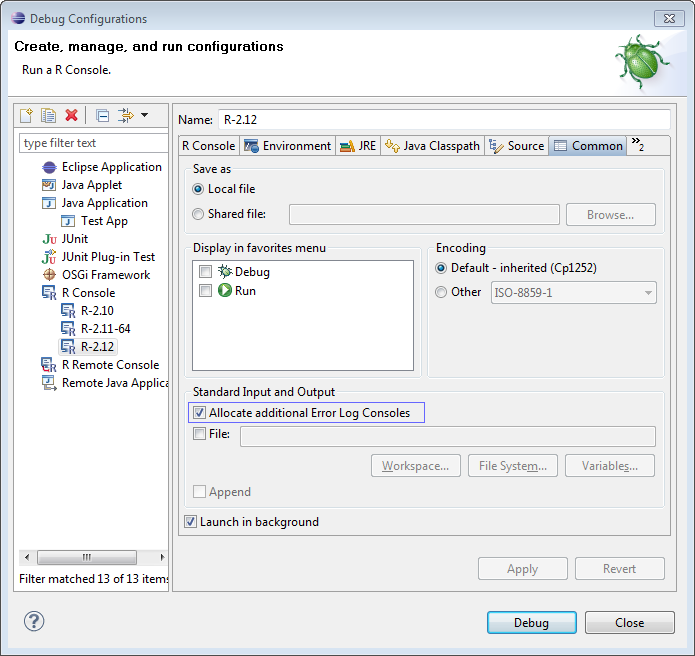The image size is (695, 656).
Task: Click the OSGi Framework icon
Action: 49,275
